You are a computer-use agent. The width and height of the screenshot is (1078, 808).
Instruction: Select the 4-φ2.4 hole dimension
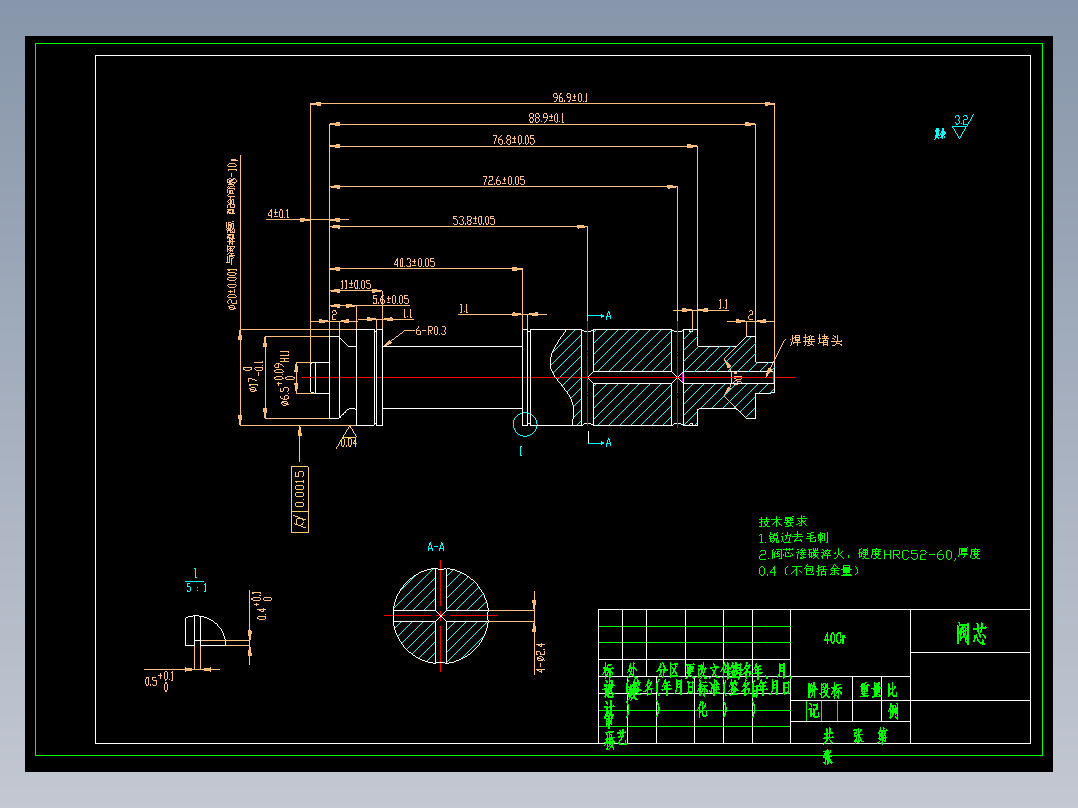(x=540, y=658)
